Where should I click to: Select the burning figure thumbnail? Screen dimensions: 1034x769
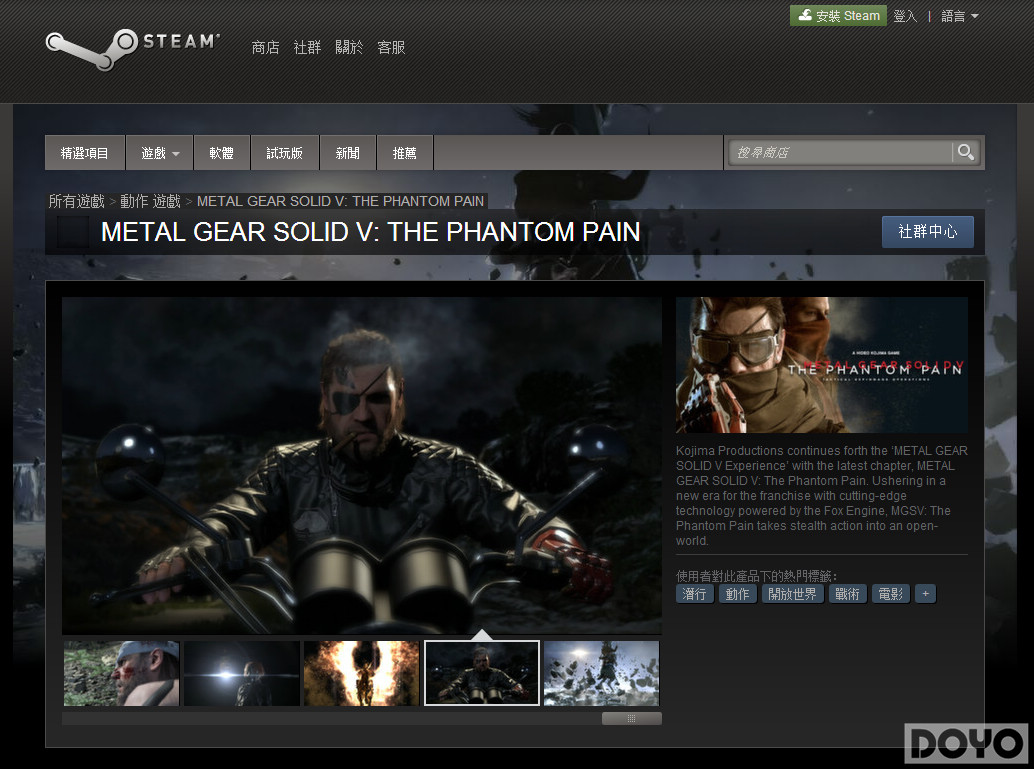click(361, 673)
